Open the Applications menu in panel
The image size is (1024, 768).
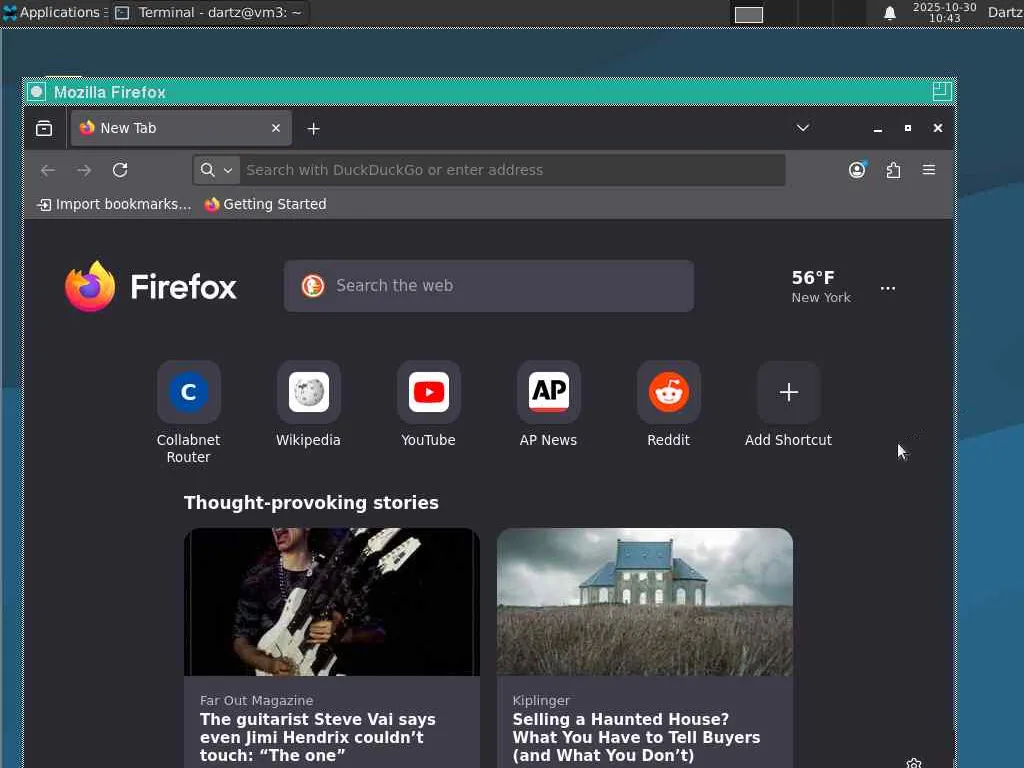coord(55,12)
